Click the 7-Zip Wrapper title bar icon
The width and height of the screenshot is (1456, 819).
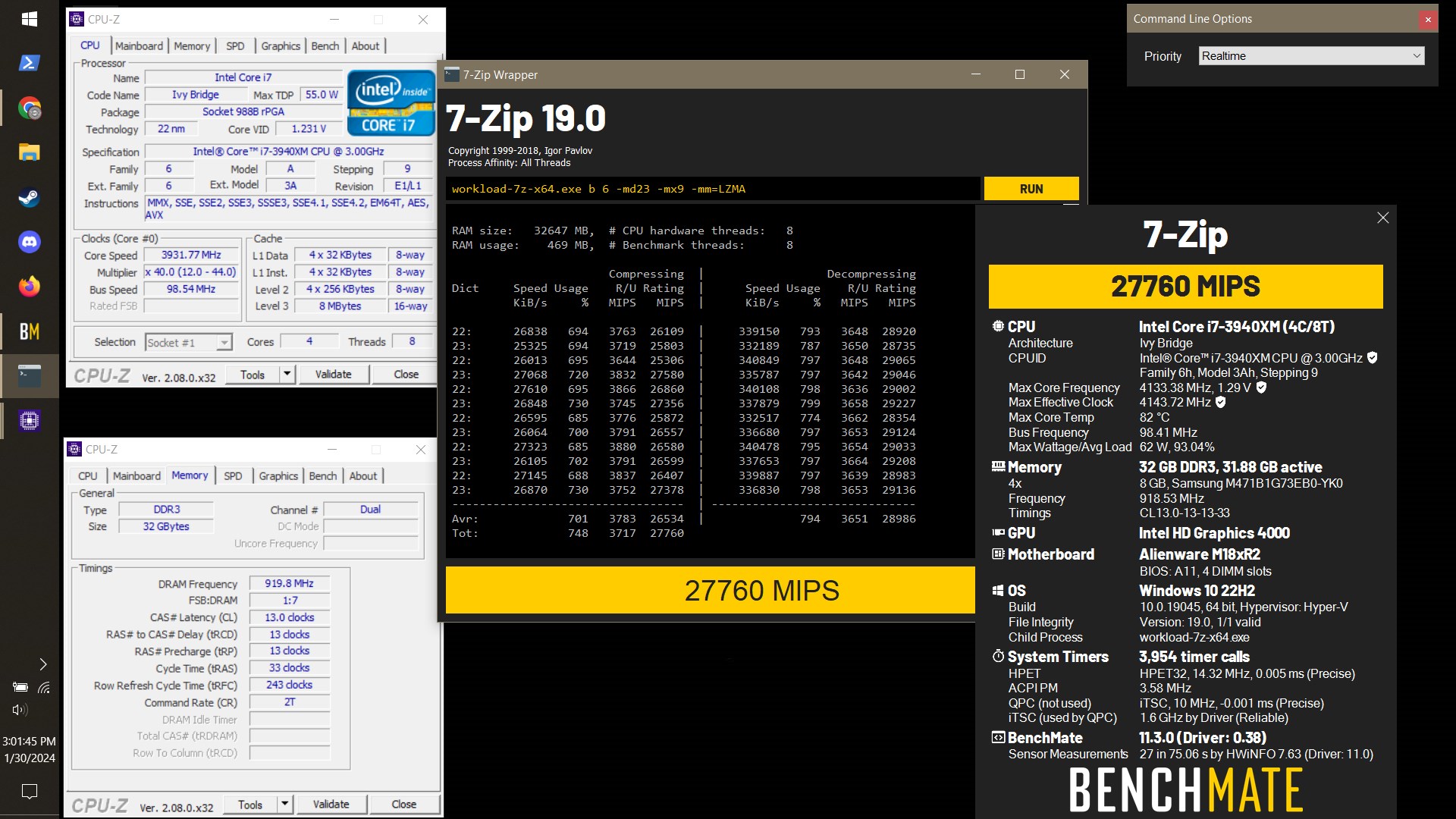point(452,74)
